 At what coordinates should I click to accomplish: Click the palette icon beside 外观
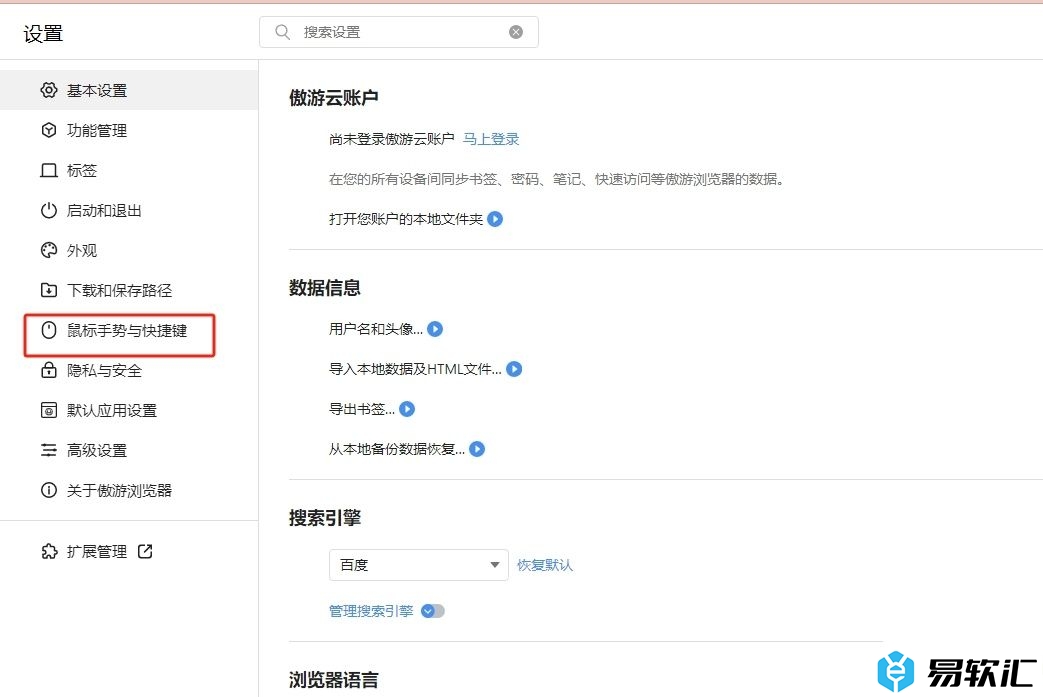coord(49,250)
